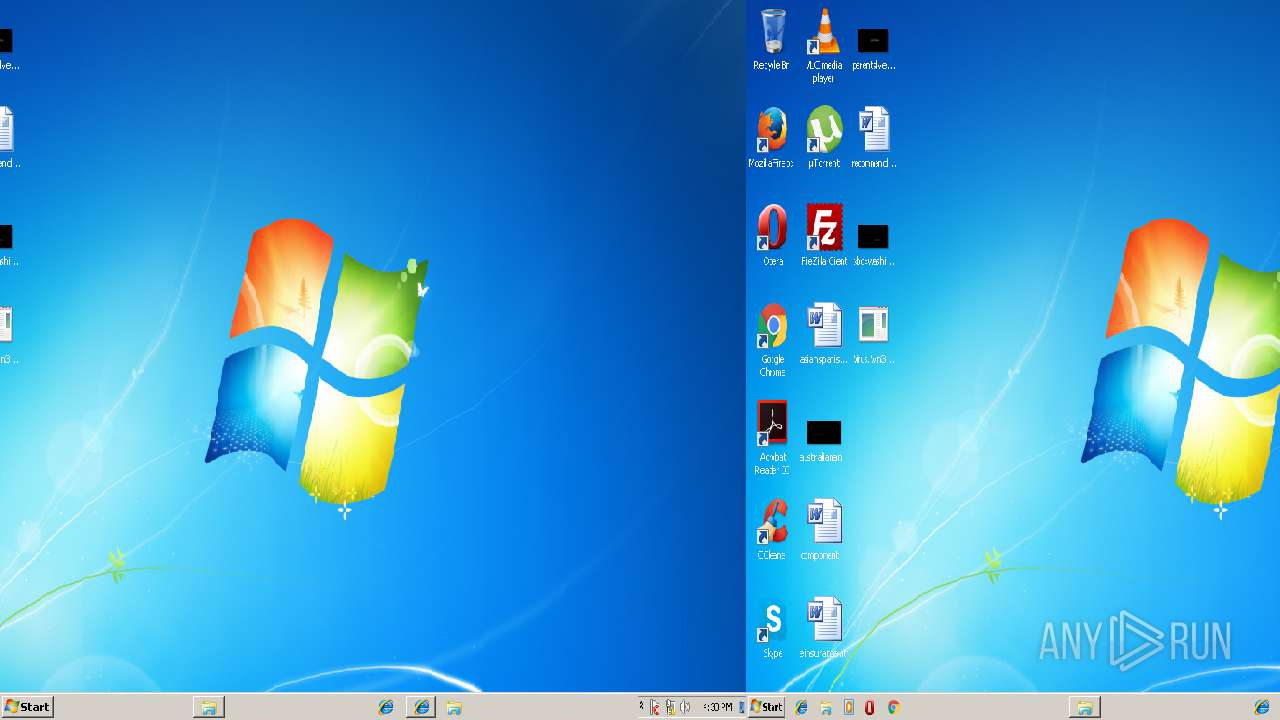Select the fully visible parentalve black file
This screenshot has height=720, width=1280.
(x=873, y=48)
